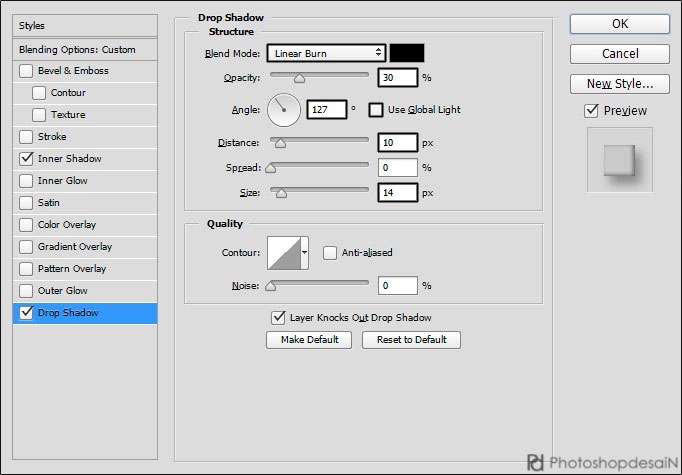
Task: Enable the Stroke effect checkbox
Action: coord(26,137)
